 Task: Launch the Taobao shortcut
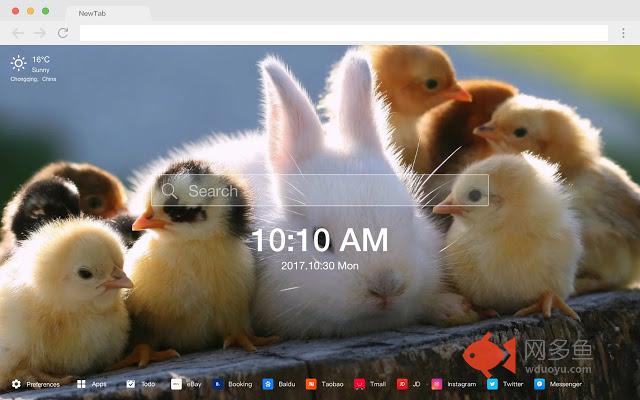coord(312,384)
